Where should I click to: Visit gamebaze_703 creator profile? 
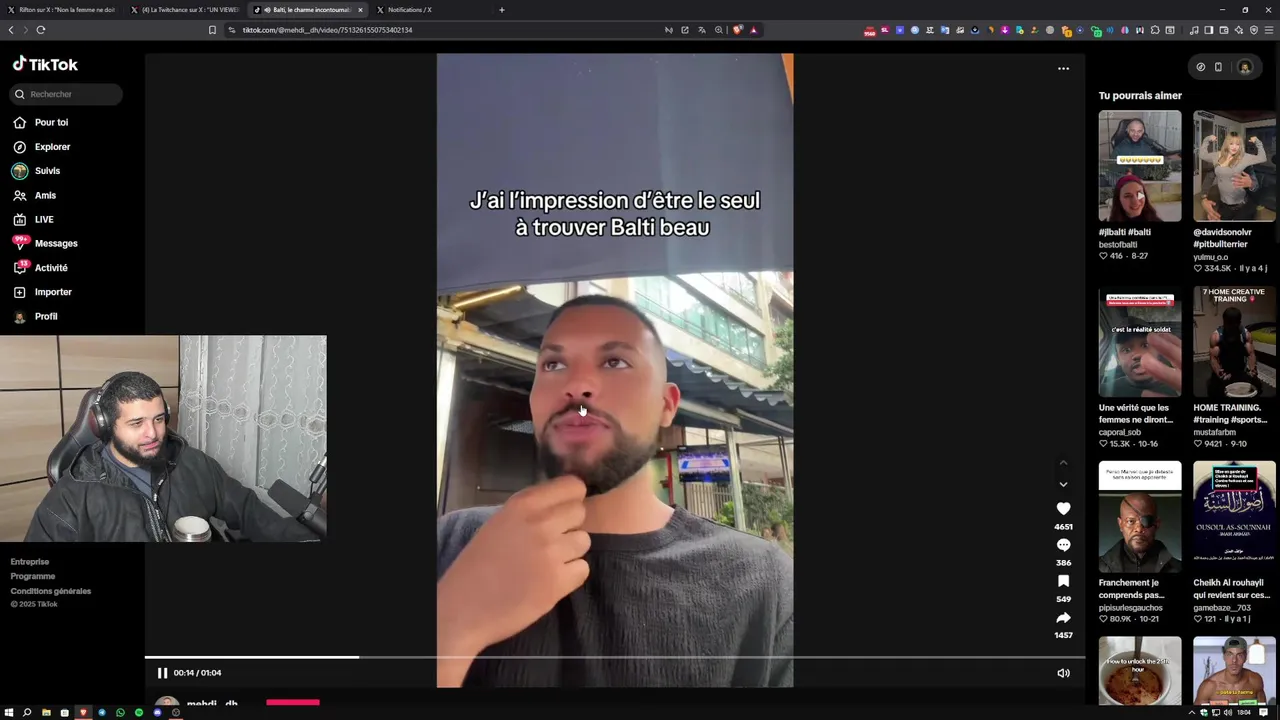(1221, 608)
